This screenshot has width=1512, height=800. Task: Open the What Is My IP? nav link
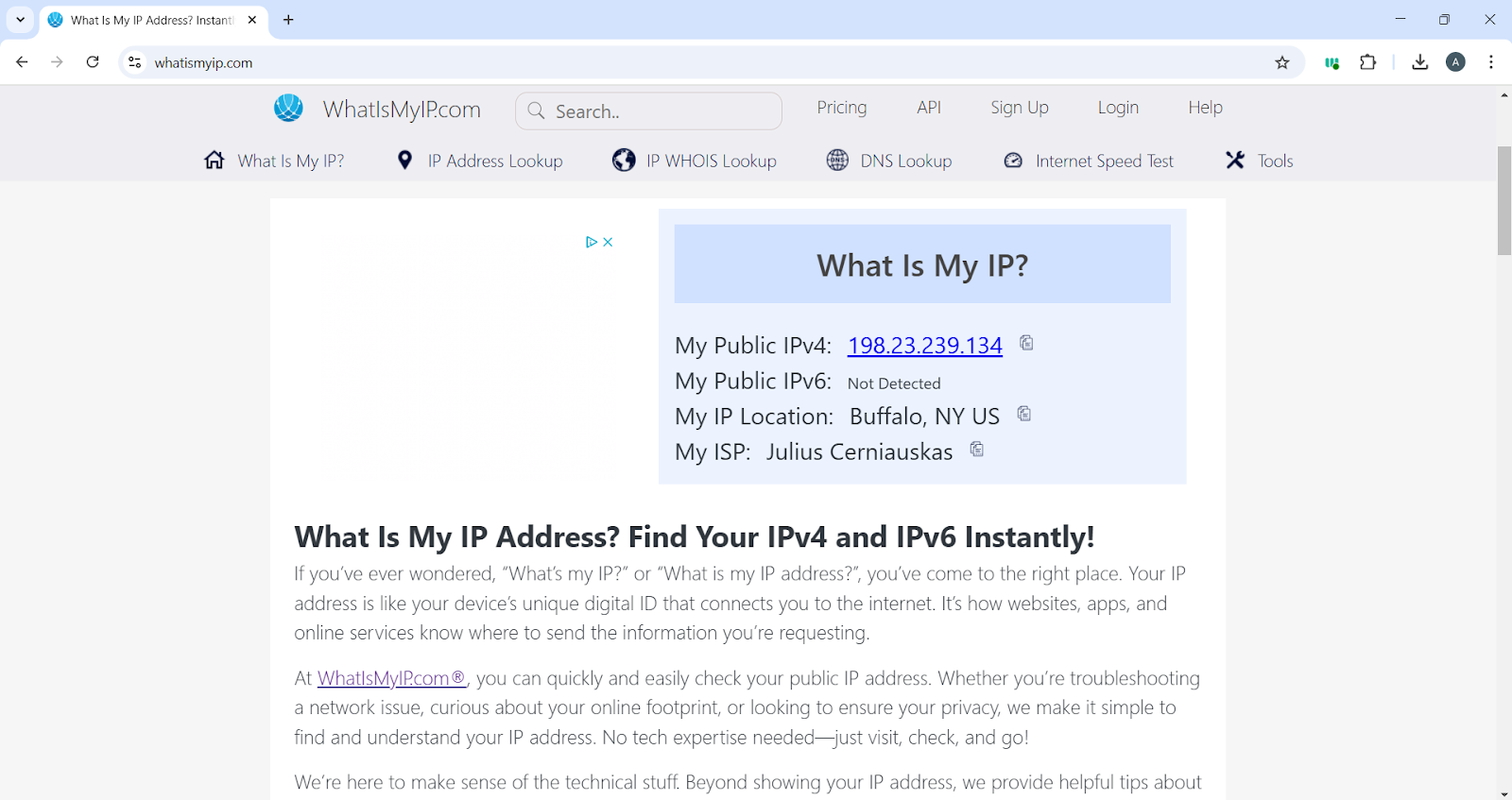291,162
